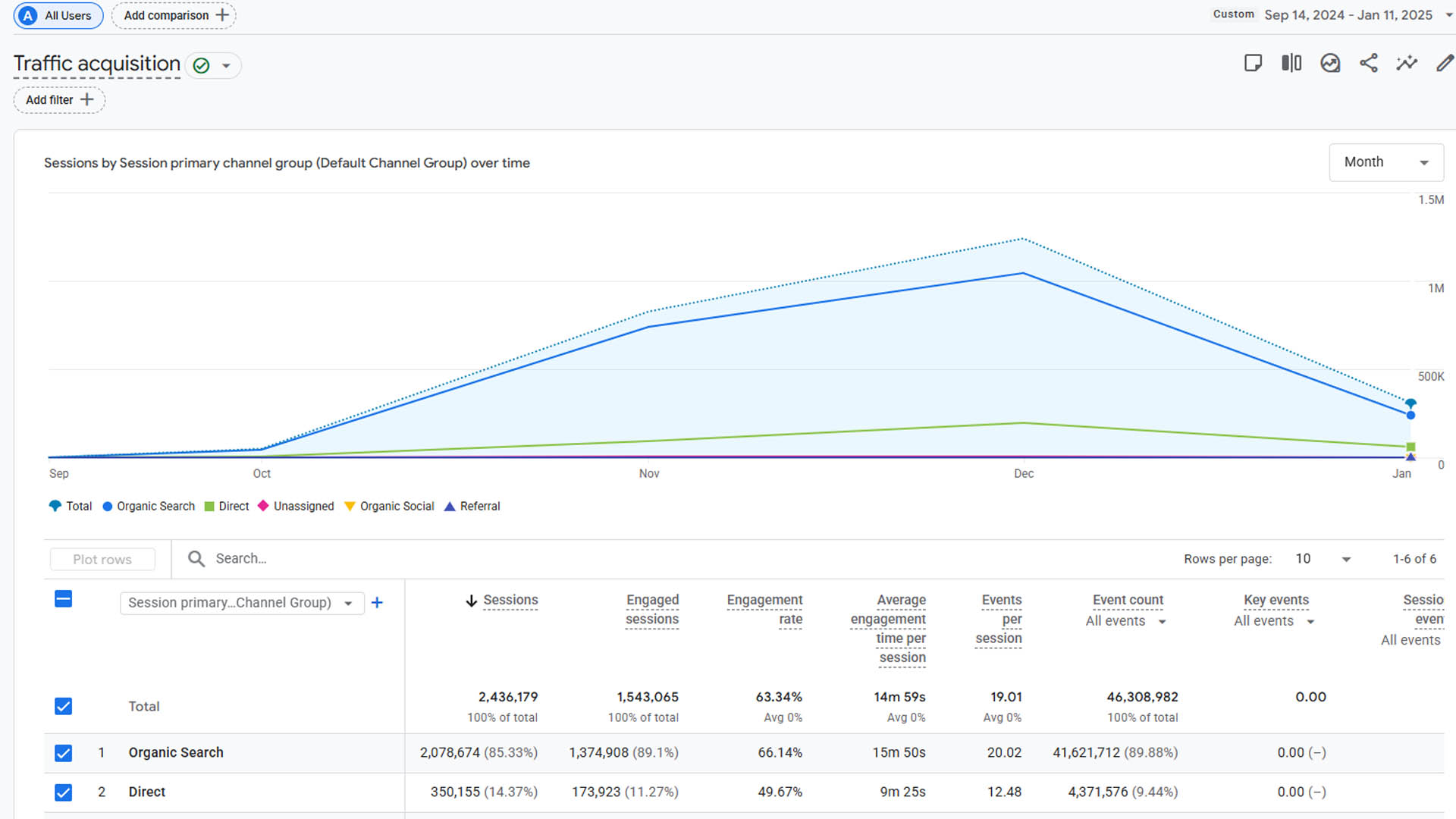This screenshot has width=1456, height=819.
Task: Open Rows per page dropdown
Action: pos(1324,559)
